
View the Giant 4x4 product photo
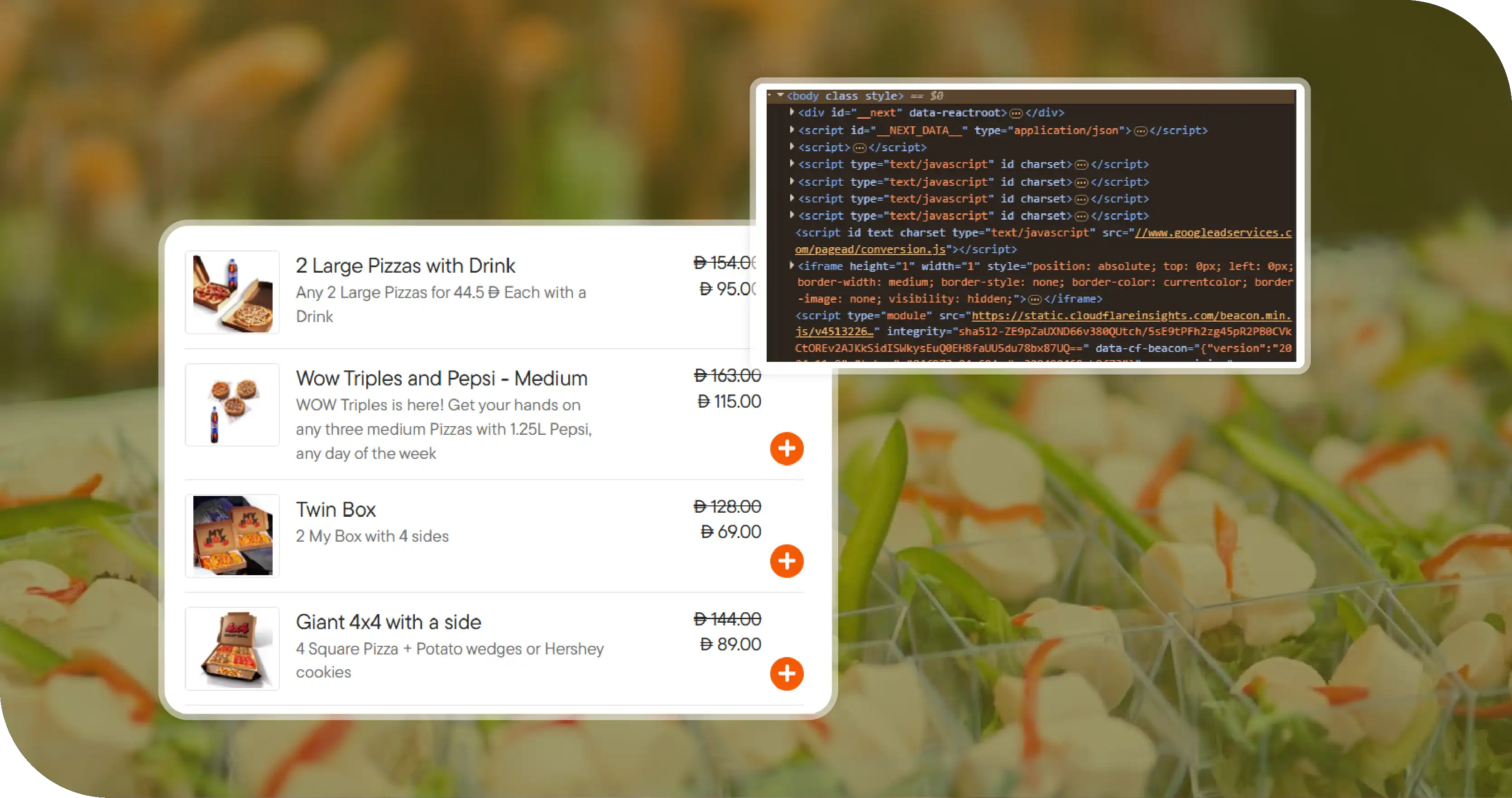click(232, 649)
